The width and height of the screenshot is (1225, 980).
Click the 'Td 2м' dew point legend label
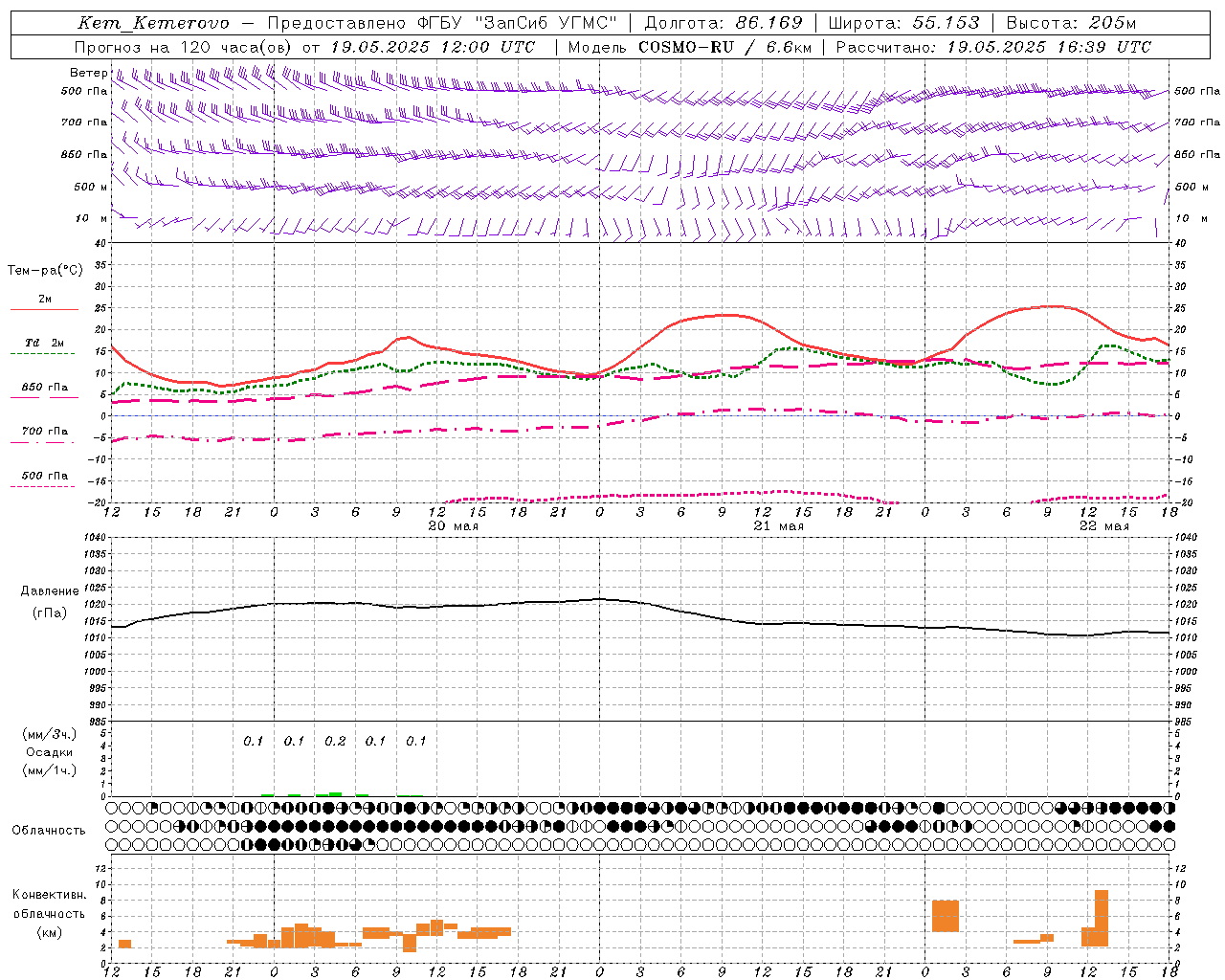tap(44, 343)
